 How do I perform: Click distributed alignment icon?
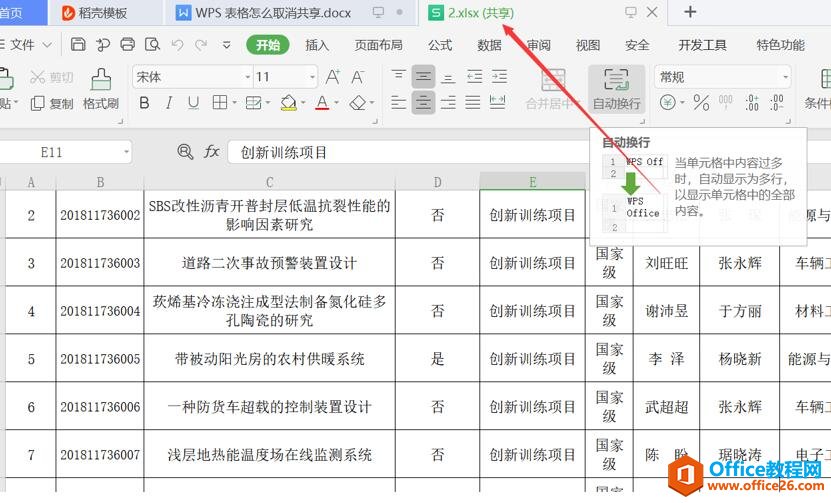point(498,103)
